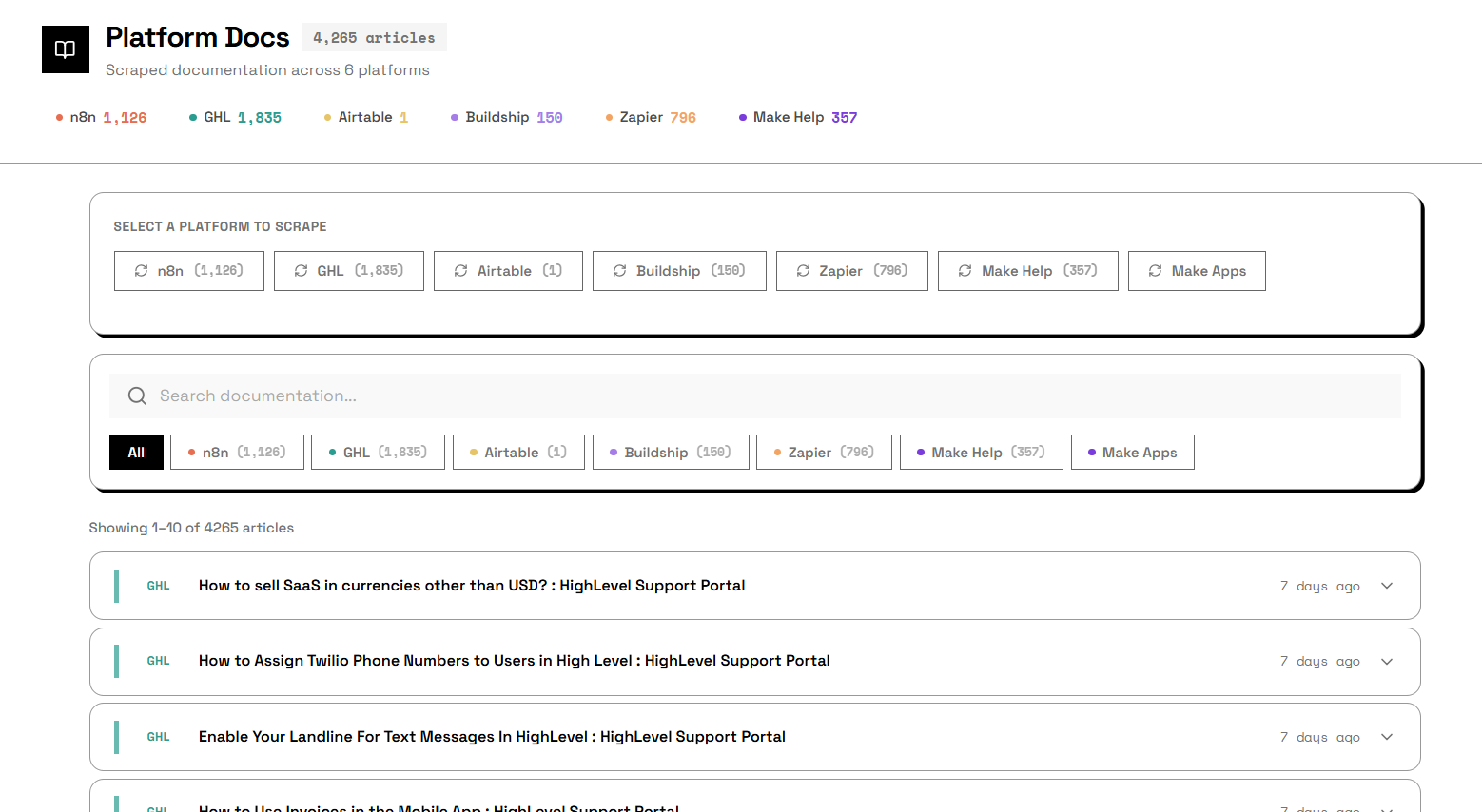Scrape the Zapier platform
Image resolution: width=1482 pixels, height=812 pixels.
pos(852,271)
